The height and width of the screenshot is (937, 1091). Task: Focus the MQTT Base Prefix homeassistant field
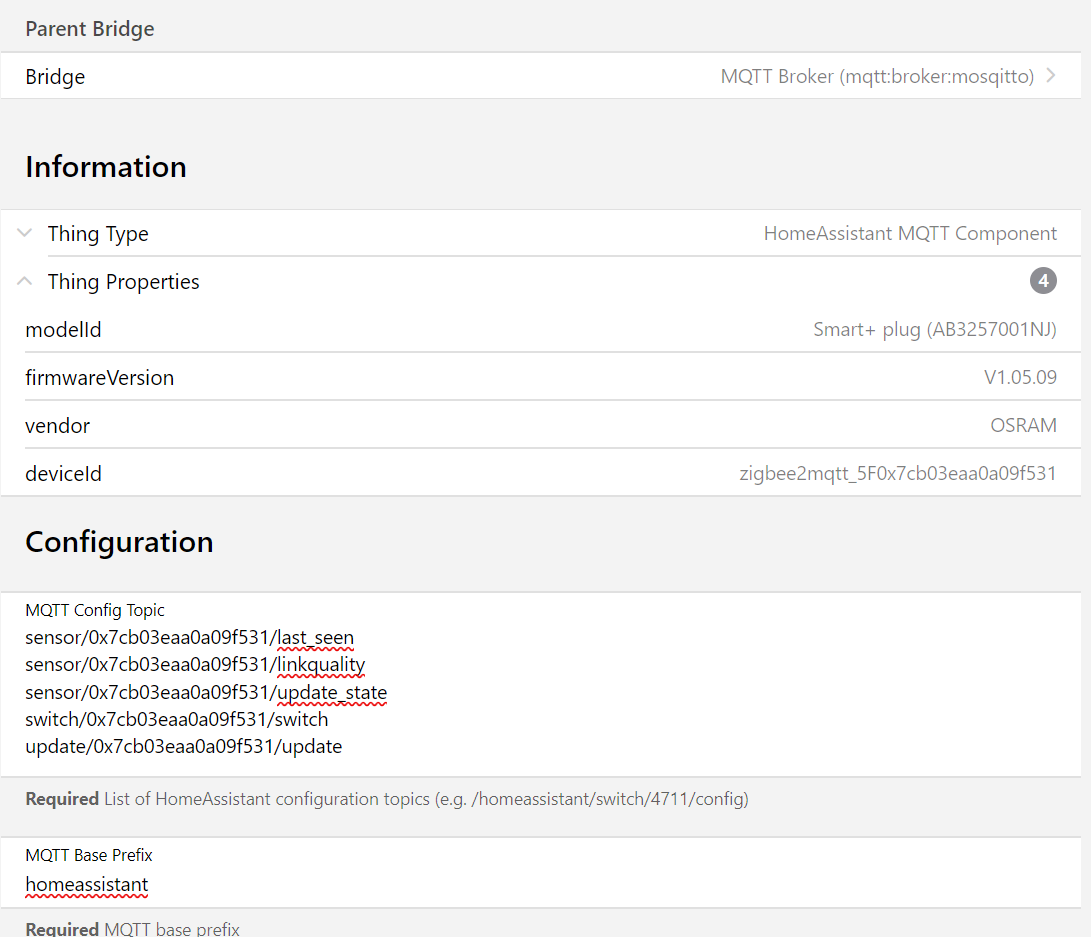click(87, 884)
